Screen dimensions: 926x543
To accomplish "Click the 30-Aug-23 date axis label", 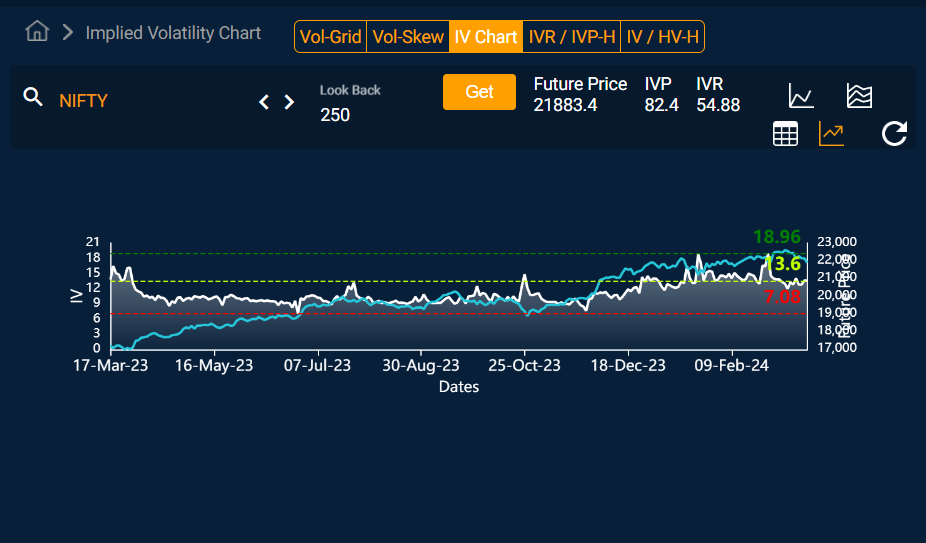I will 420,366.
